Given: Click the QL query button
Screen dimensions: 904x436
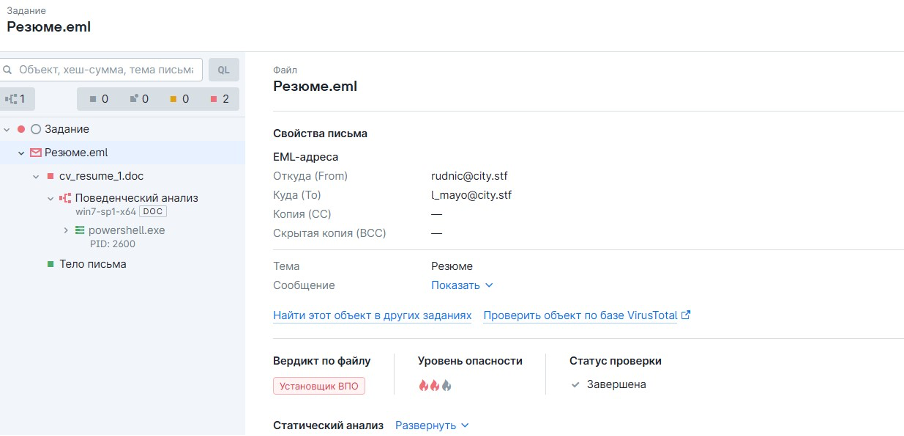Looking at the screenshot, I should [x=223, y=70].
